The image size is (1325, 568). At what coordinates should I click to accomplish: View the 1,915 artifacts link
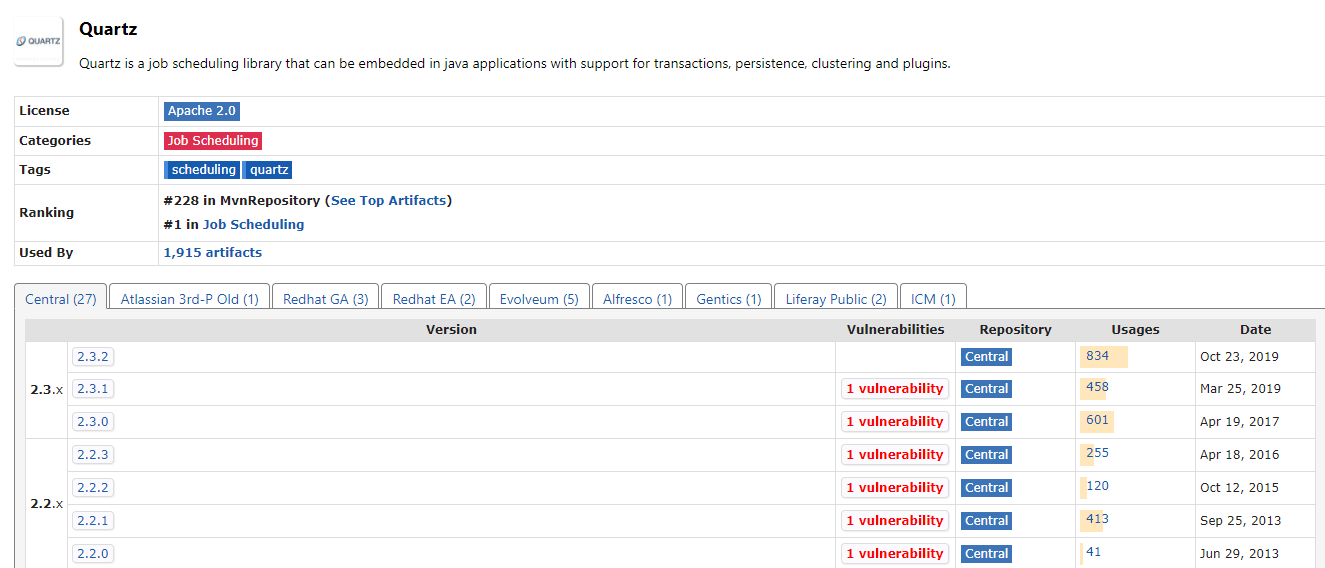point(213,253)
